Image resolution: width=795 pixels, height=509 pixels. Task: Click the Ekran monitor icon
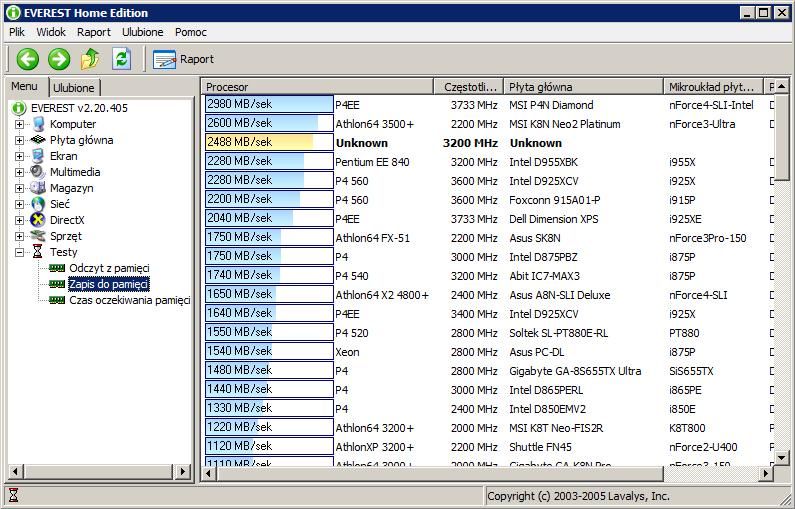38,156
